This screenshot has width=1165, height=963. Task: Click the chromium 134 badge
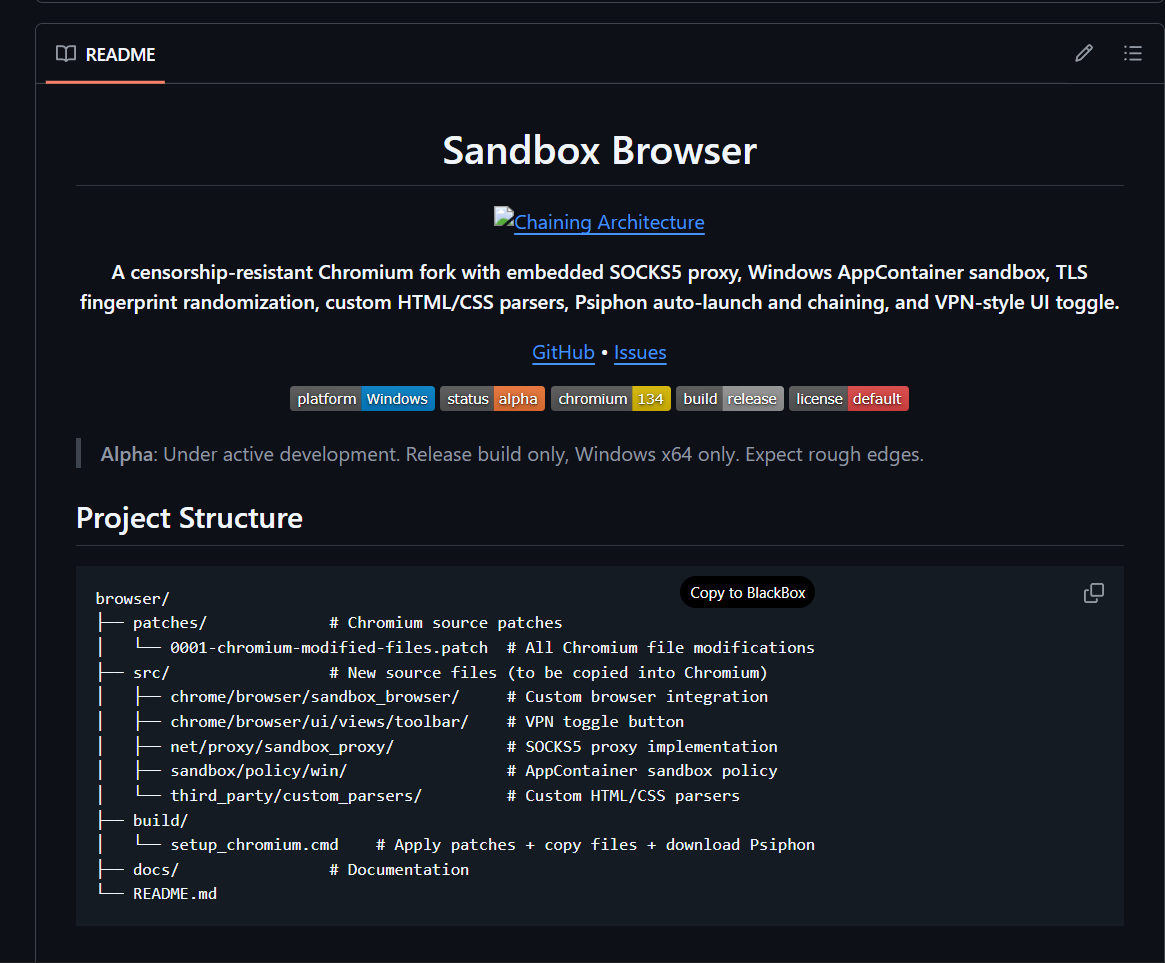click(x=611, y=399)
